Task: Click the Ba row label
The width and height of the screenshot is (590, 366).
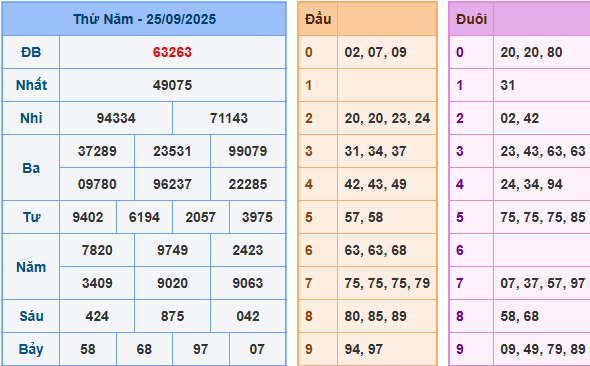Action: click(x=31, y=168)
